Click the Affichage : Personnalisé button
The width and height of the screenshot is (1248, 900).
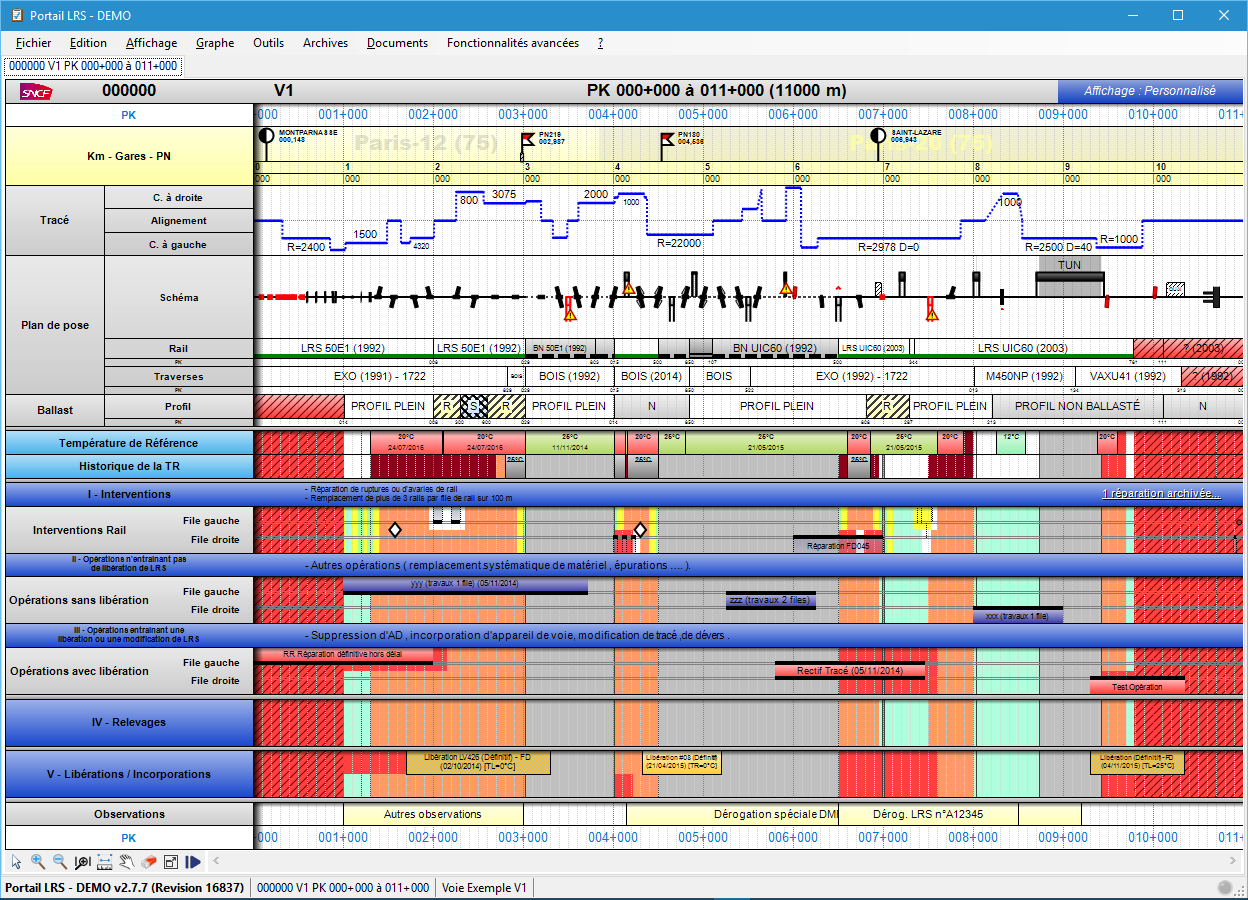click(1150, 91)
